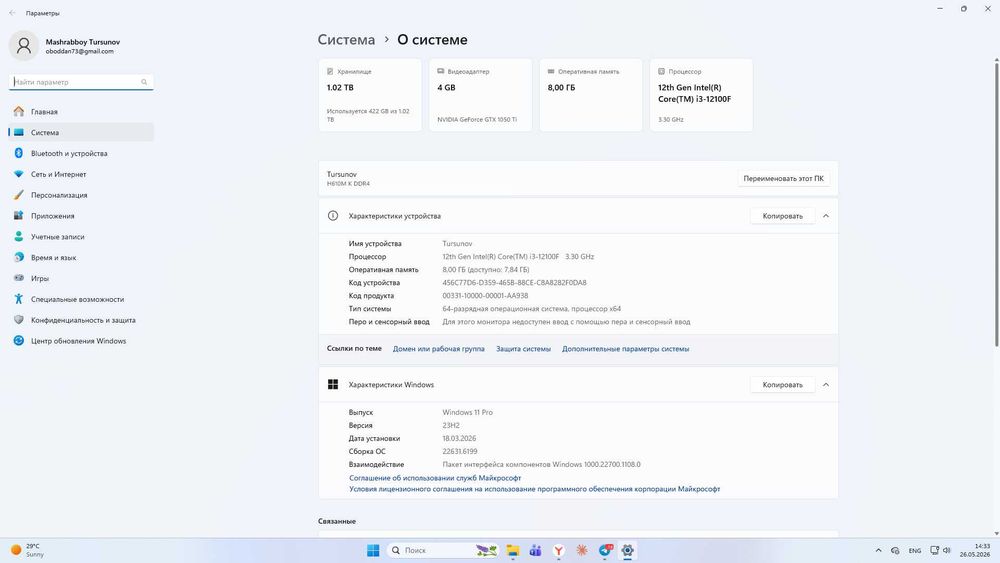This screenshot has height=563, width=1000.
Task: Copy the Характеристики Windows specs
Action: point(783,384)
